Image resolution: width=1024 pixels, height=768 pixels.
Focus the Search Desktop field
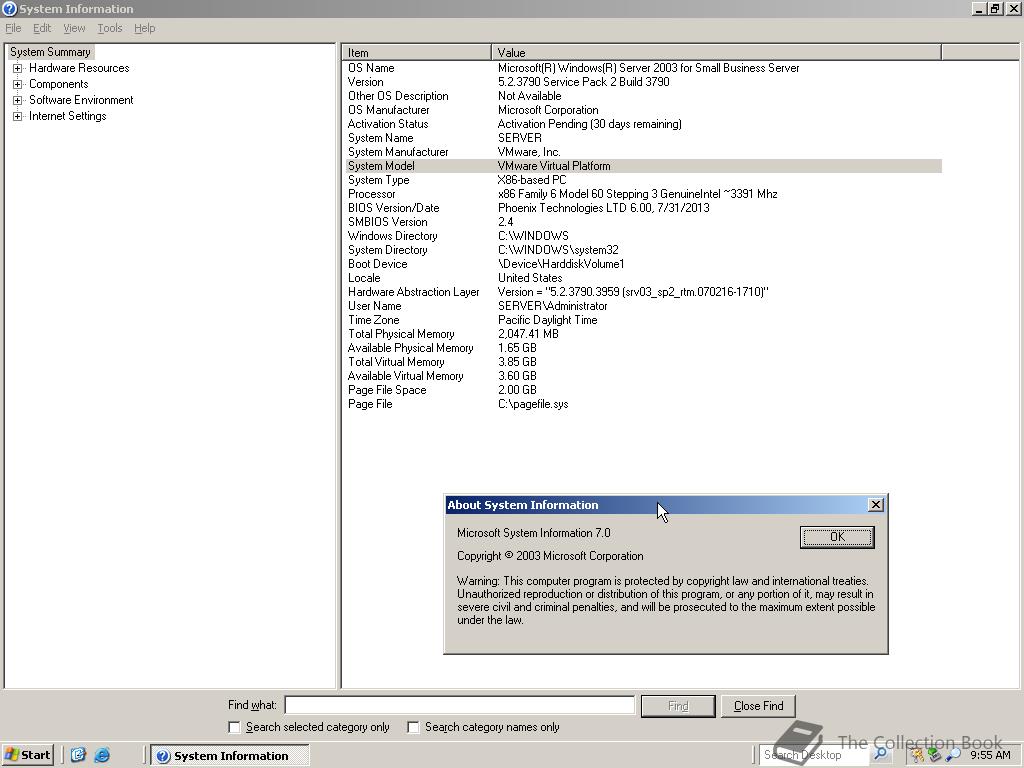pos(814,755)
